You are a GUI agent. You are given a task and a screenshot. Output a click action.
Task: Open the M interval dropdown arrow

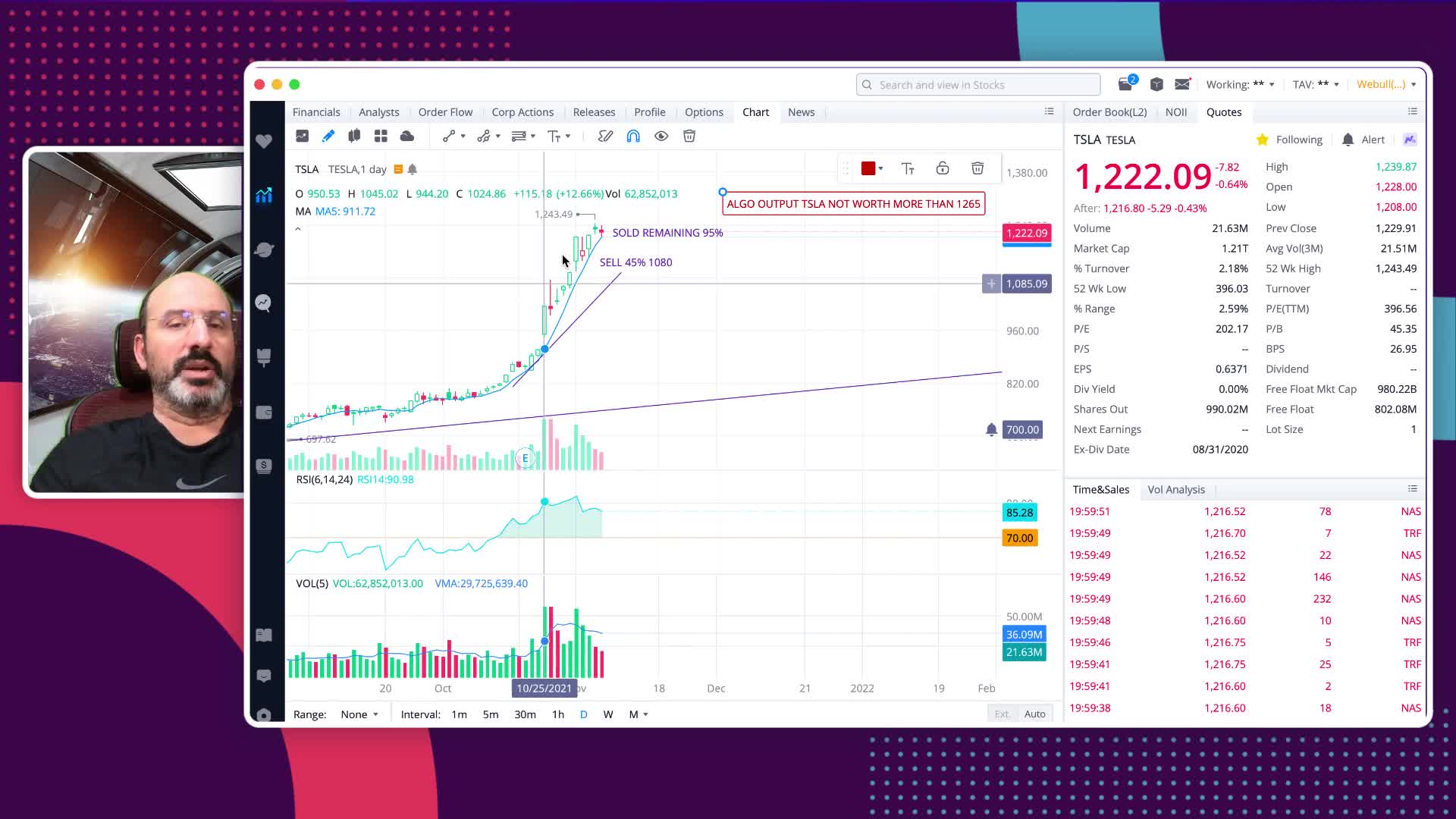click(645, 714)
